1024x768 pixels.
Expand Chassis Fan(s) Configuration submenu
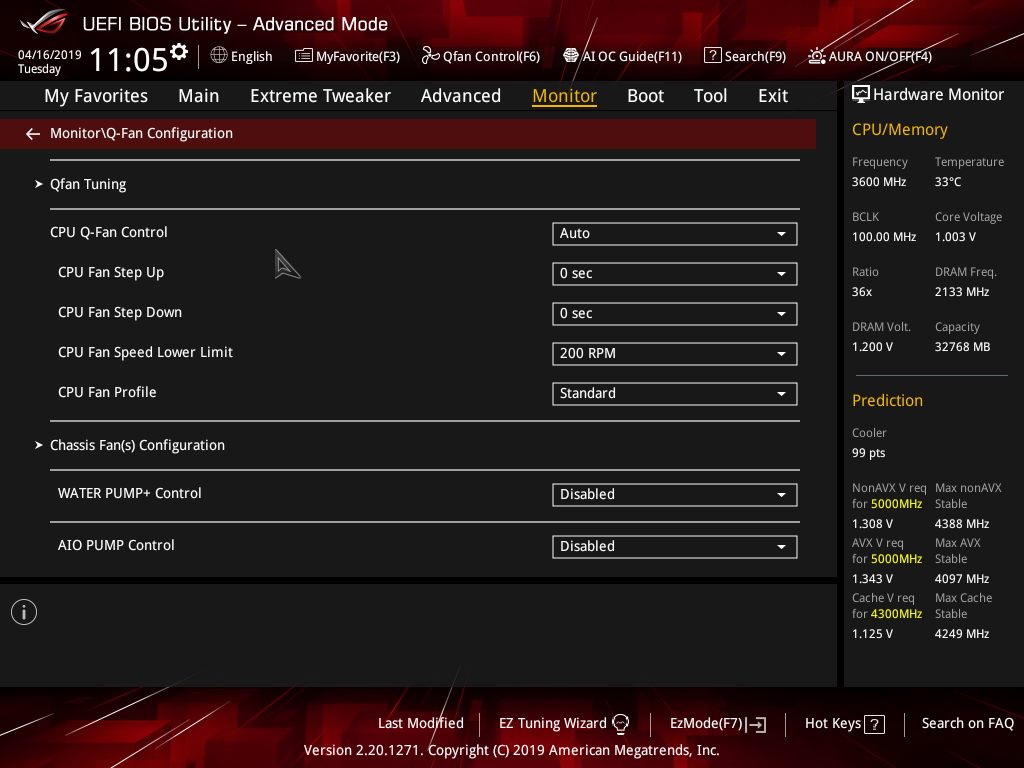(137, 445)
